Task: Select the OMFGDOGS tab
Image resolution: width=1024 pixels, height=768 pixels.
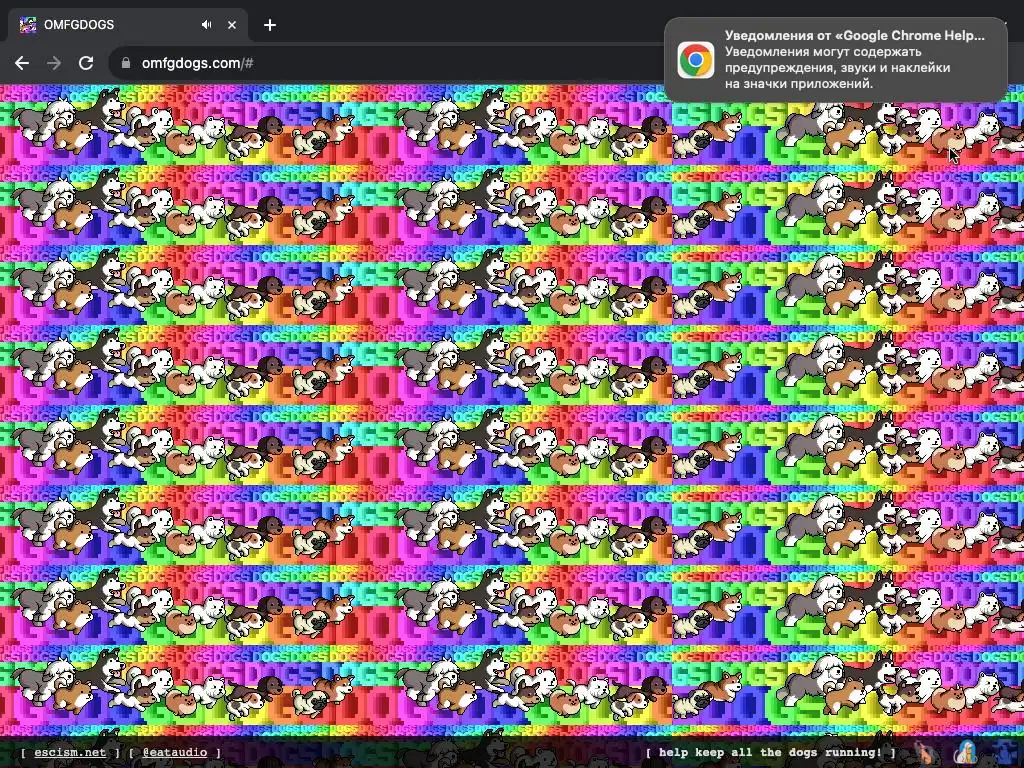Action: (x=127, y=25)
